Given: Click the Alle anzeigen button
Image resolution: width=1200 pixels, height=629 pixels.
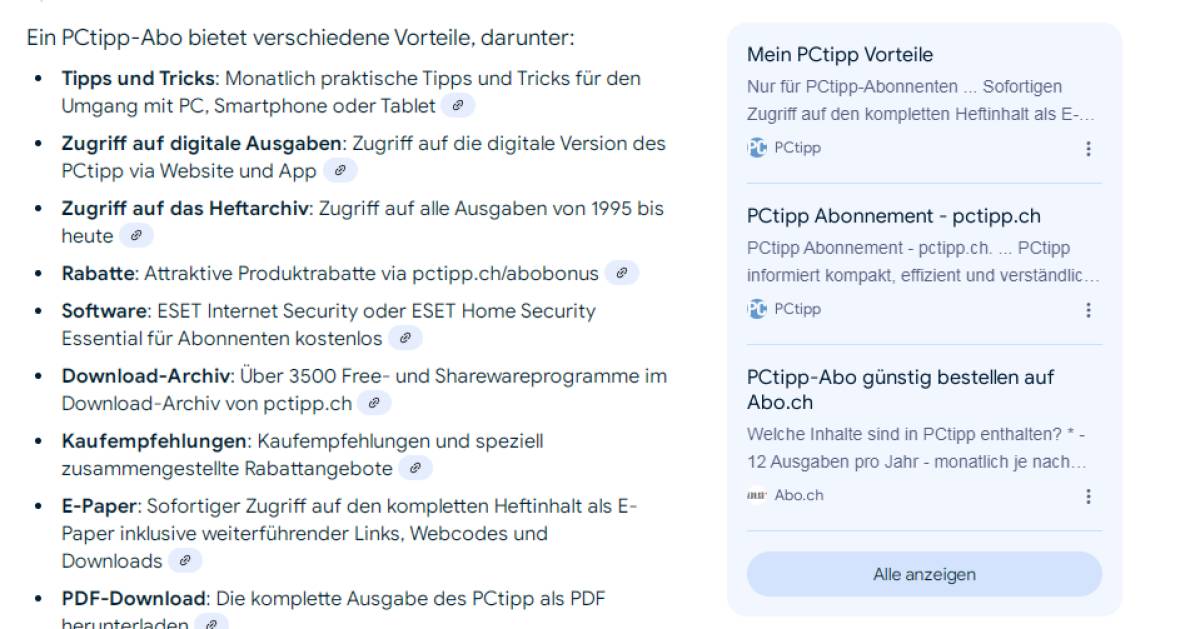Looking at the screenshot, I should click(x=924, y=574).
